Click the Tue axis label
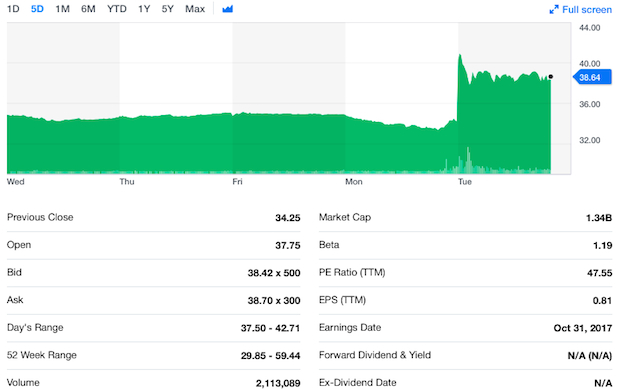630x389 pixels. (x=465, y=182)
